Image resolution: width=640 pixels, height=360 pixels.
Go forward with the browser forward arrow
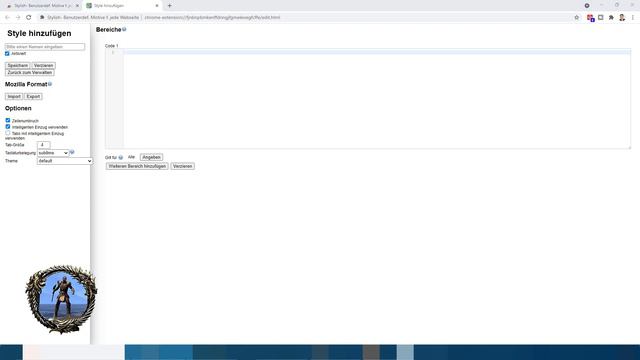coord(18,18)
